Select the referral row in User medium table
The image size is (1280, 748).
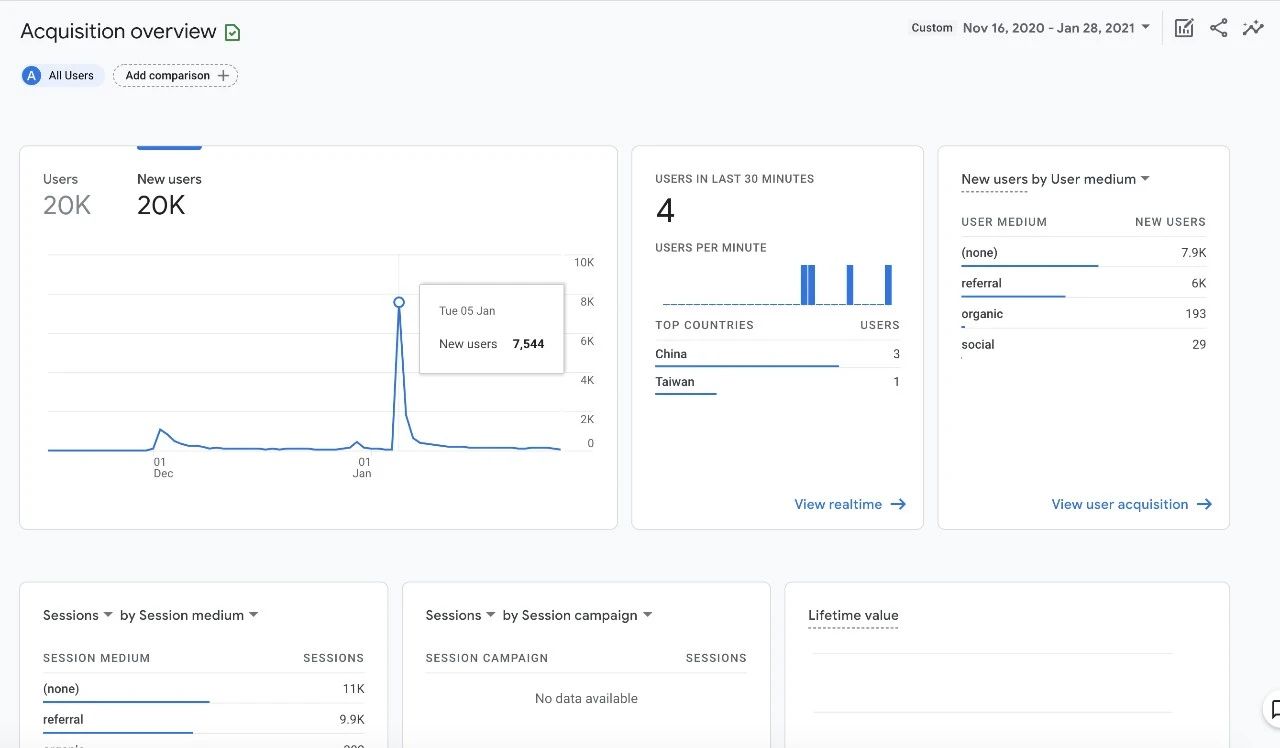coord(981,284)
